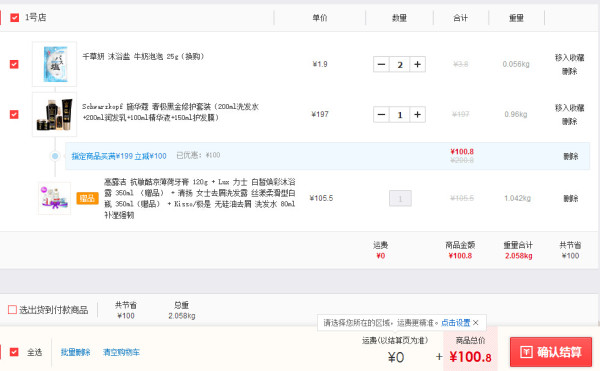The height and width of the screenshot is (371, 600).
Task: Decrease bath salt quantity with minus
Action: click(381, 64)
